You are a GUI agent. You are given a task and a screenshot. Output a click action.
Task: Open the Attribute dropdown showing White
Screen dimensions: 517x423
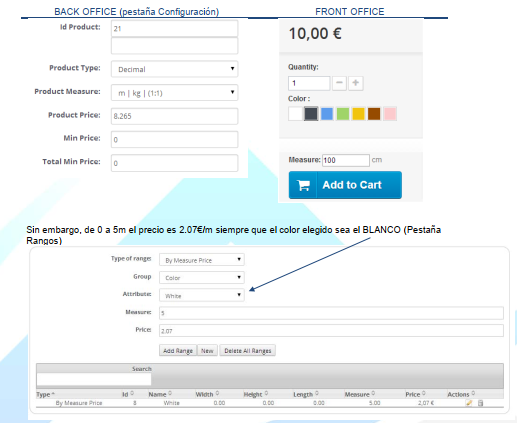[x=202, y=295]
